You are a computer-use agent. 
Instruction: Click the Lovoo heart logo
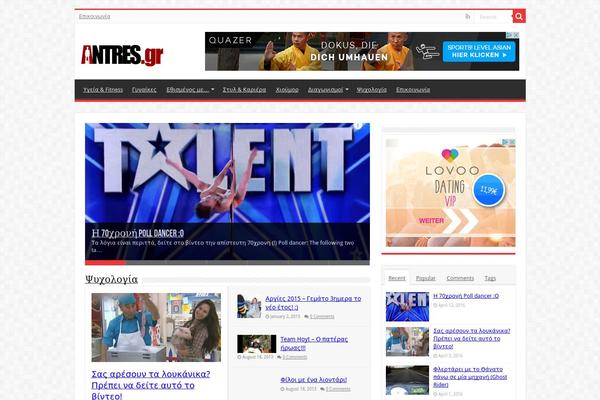450,155
